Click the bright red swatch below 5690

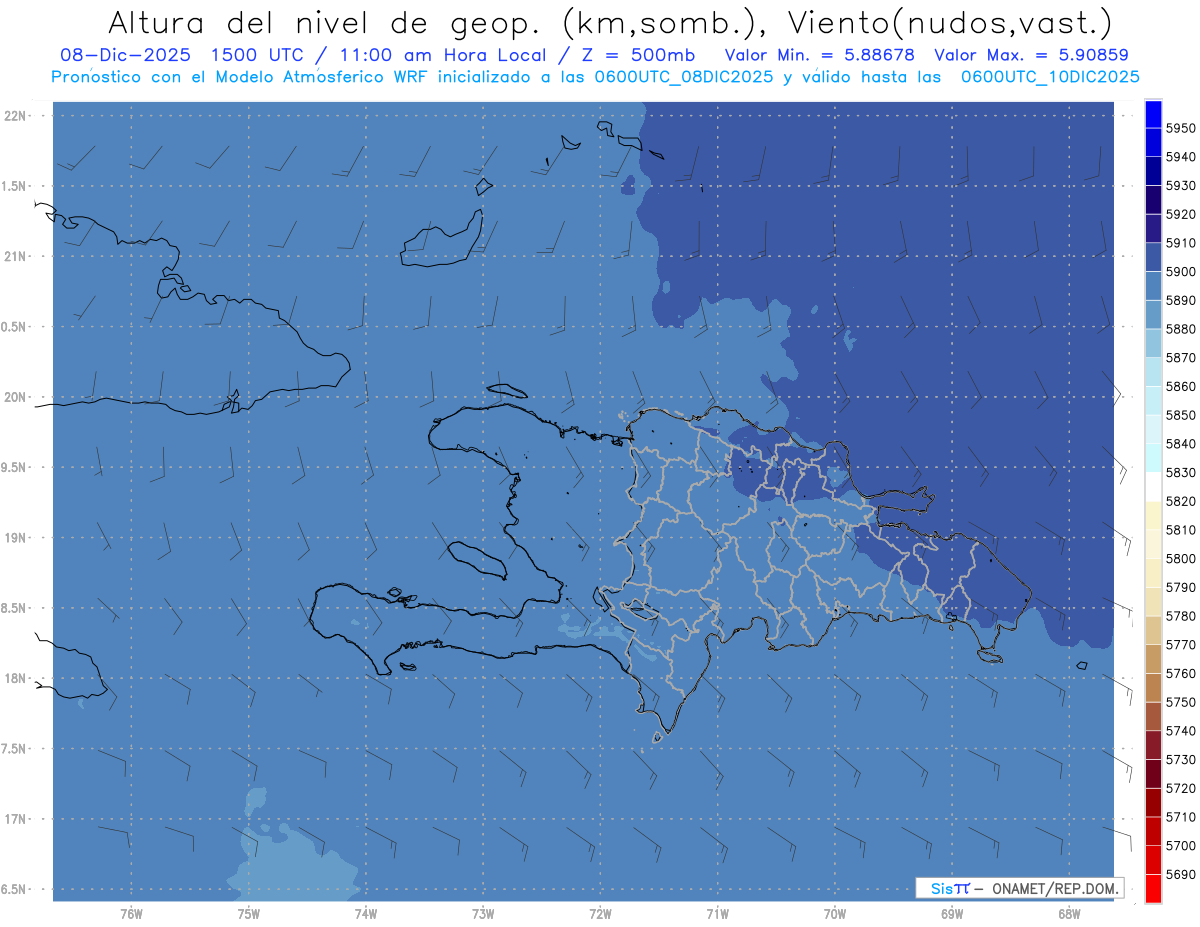(x=1152, y=888)
